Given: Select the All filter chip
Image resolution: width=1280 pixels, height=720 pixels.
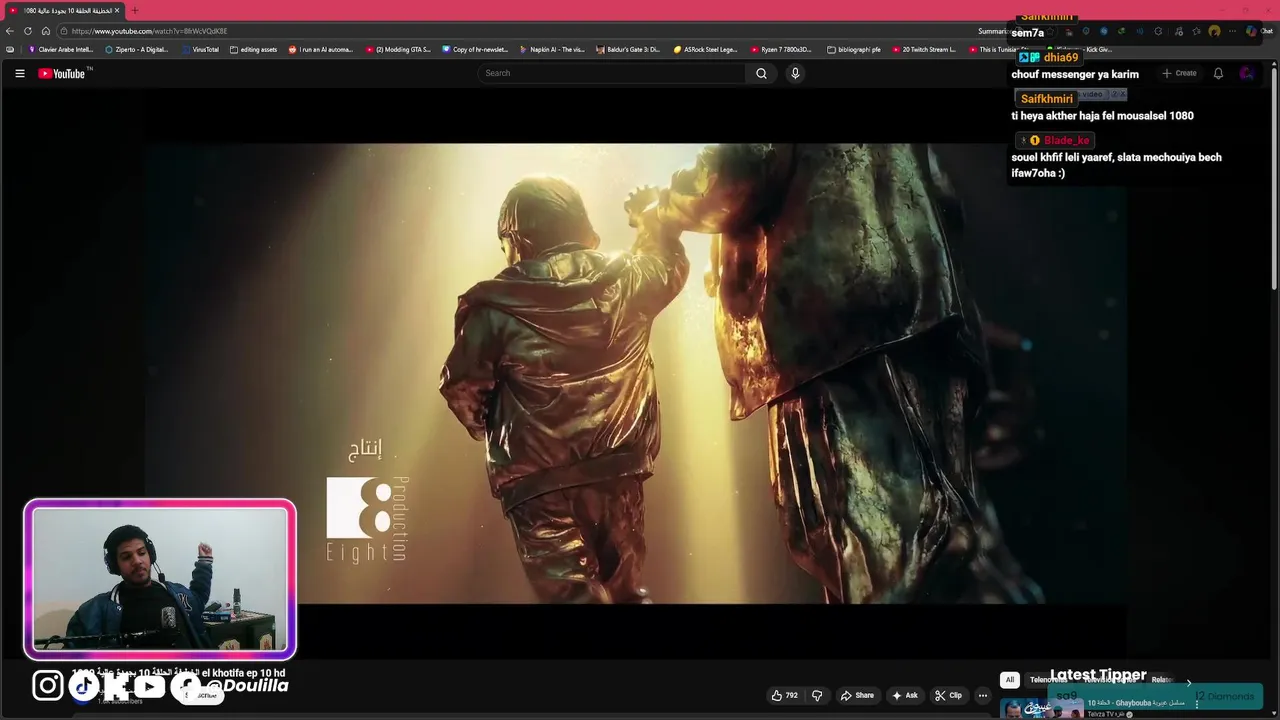Looking at the screenshot, I should pos(1009,680).
